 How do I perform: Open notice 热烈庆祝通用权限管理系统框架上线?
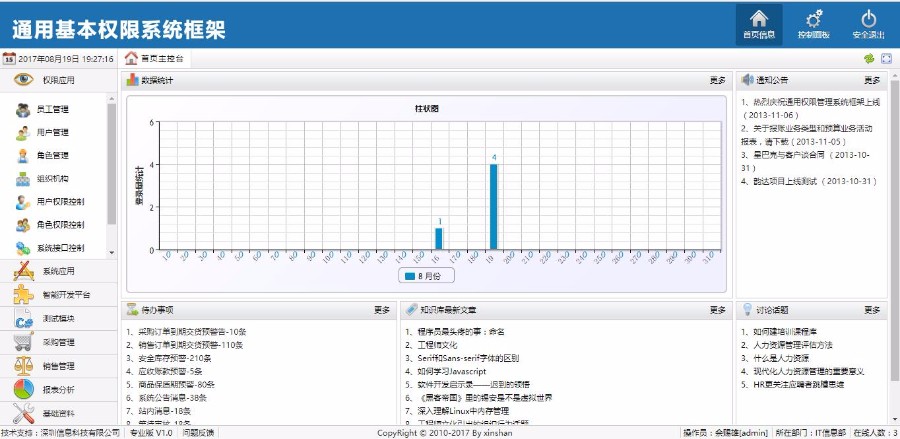click(810, 108)
